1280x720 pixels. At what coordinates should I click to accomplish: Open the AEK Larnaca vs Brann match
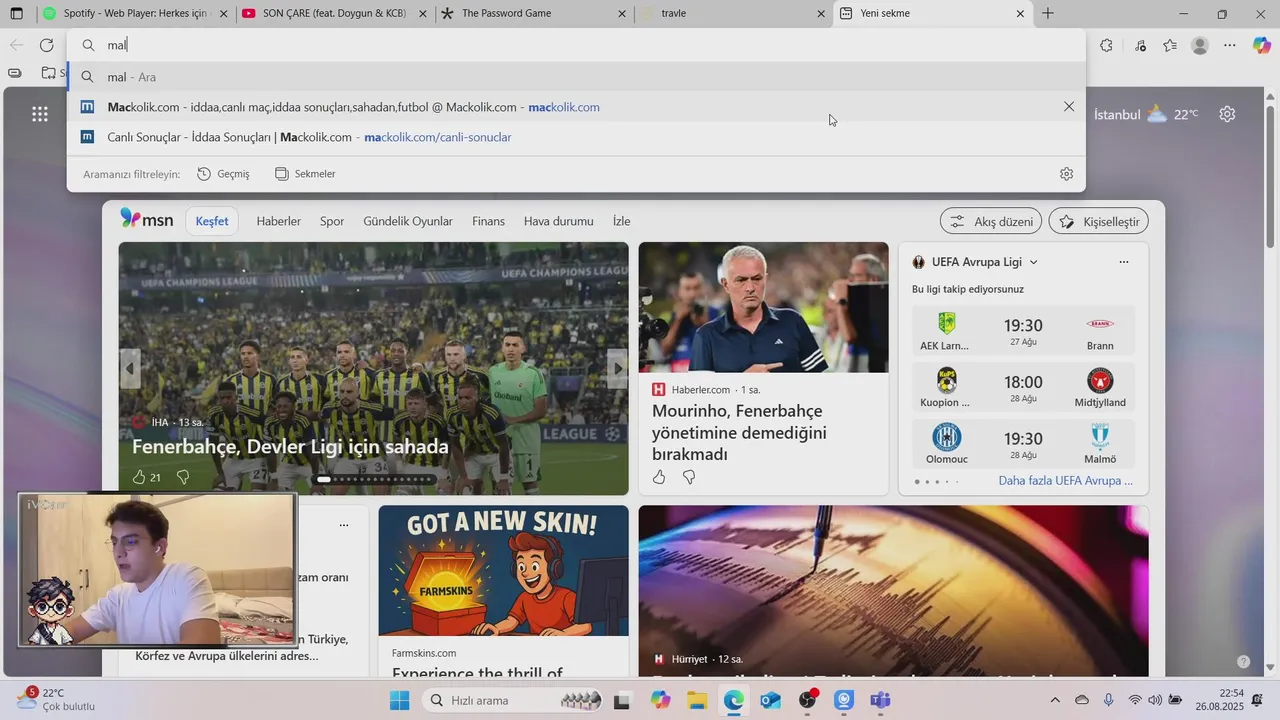[1023, 333]
